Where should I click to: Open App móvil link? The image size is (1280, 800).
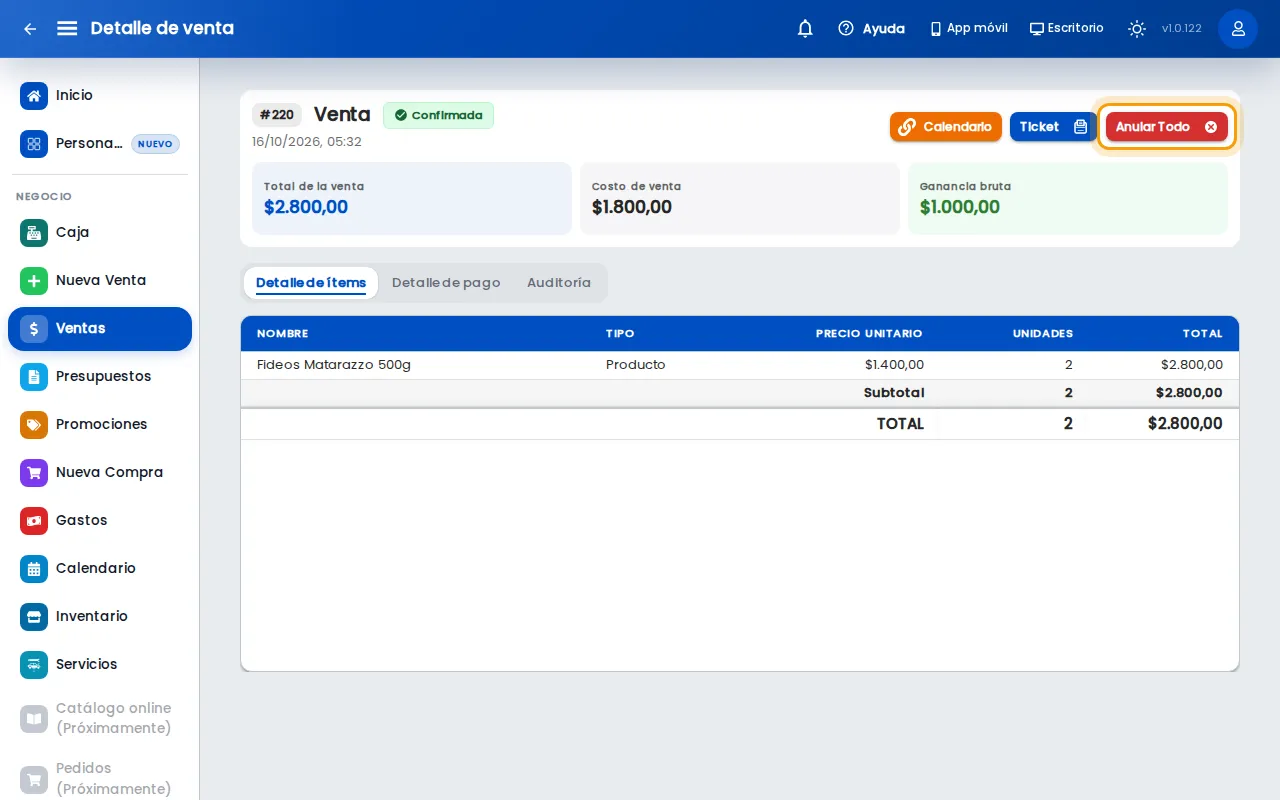pyautogui.click(x=968, y=29)
